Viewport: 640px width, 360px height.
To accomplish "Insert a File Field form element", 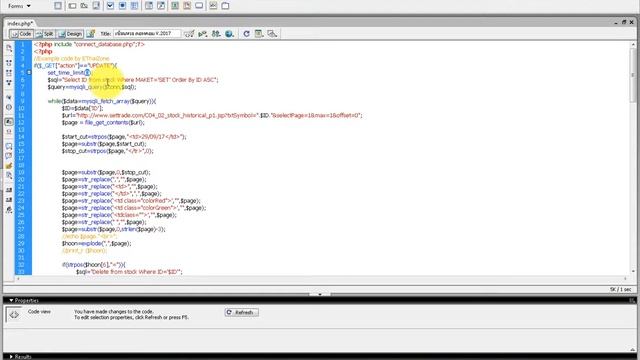I will 187,6.
